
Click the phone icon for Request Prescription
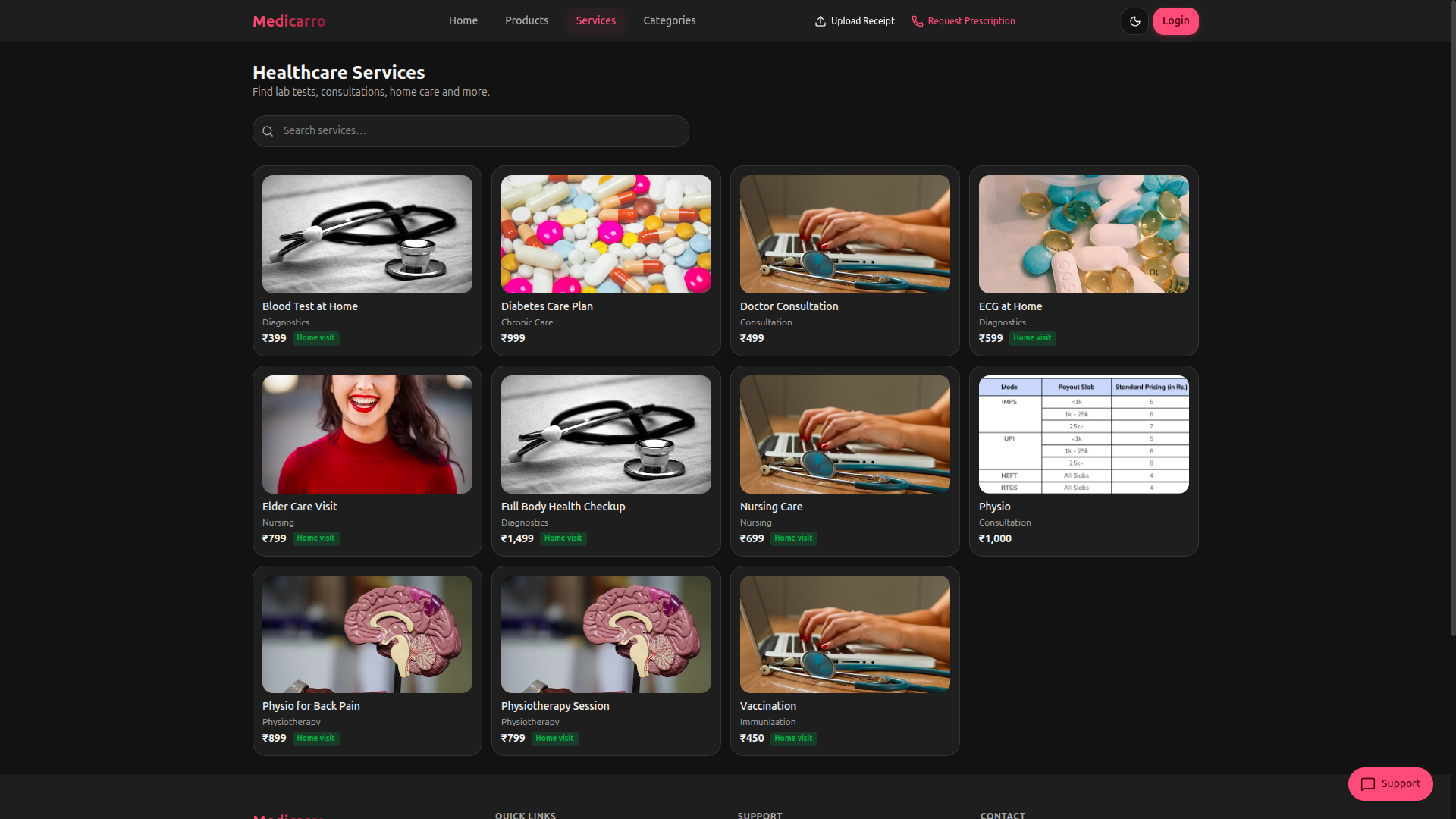tap(917, 21)
